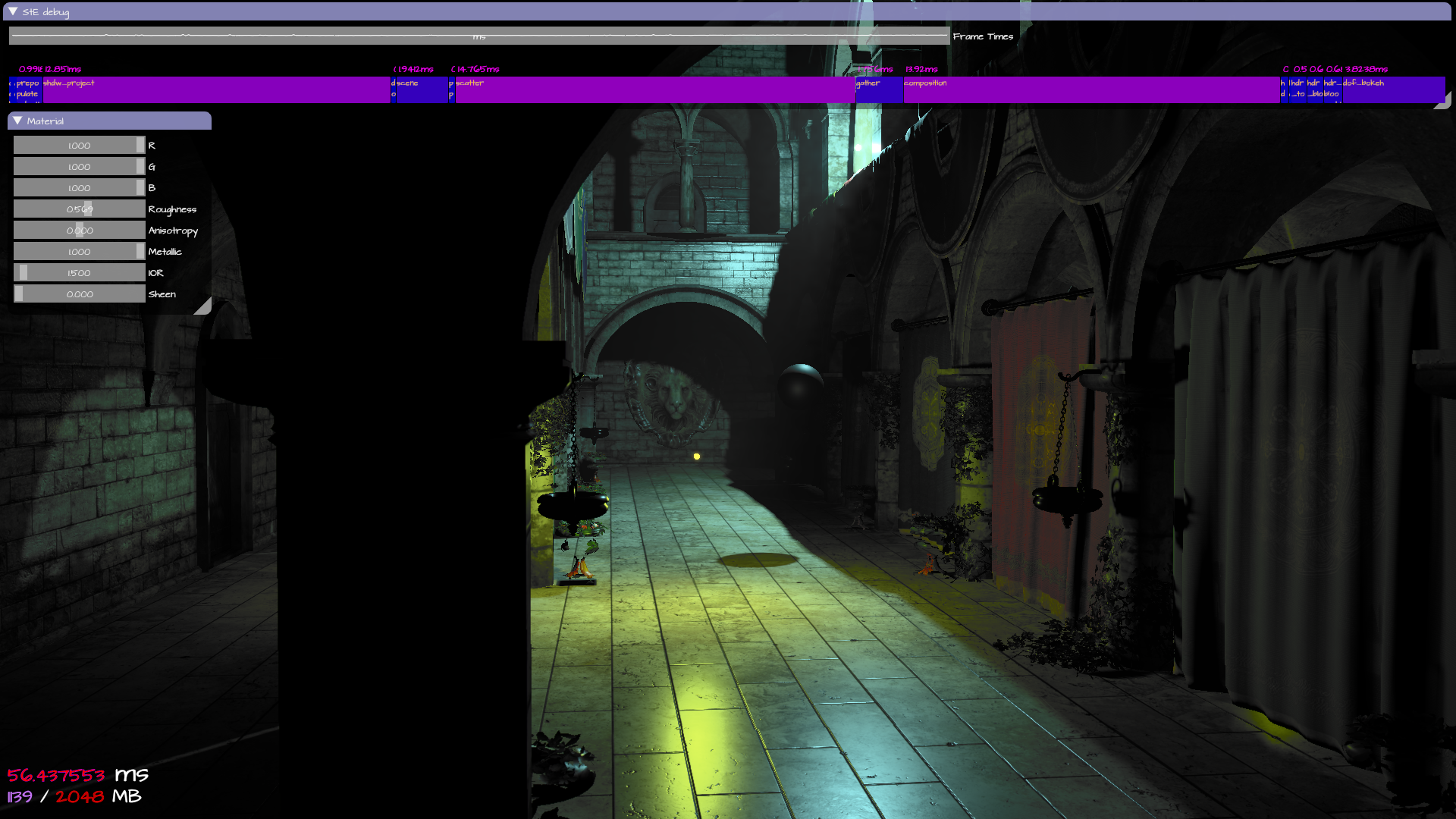Select the gather profiler segment

pyautogui.click(x=880, y=89)
